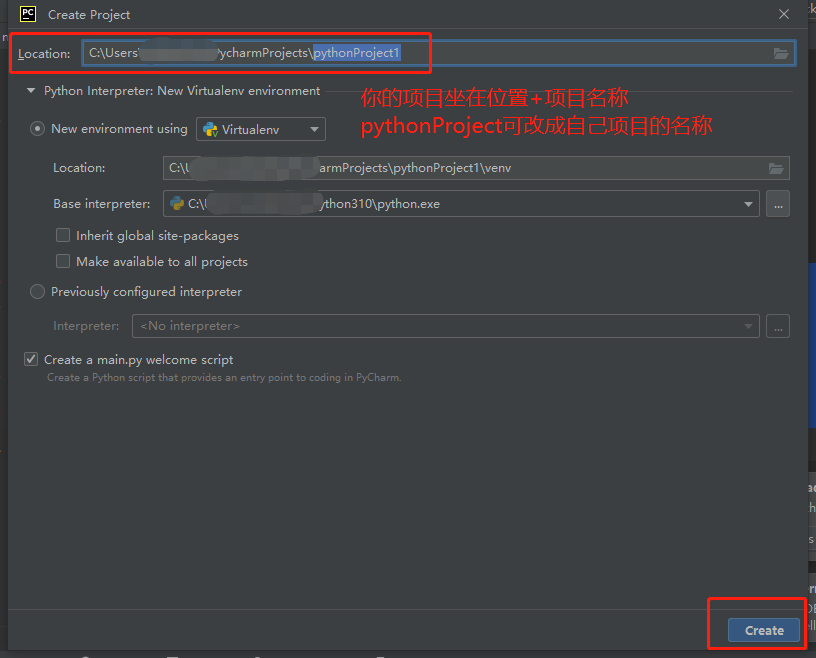Image resolution: width=816 pixels, height=658 pixels.
Task: Click the project Location text field
Action: pos(438,53)
